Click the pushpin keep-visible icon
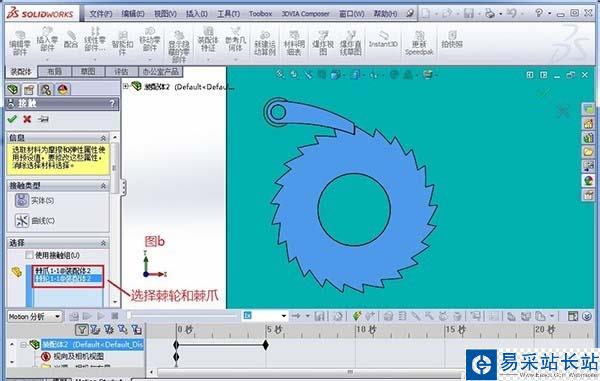This screenshot has width=600, height=381. click(43, 119)
